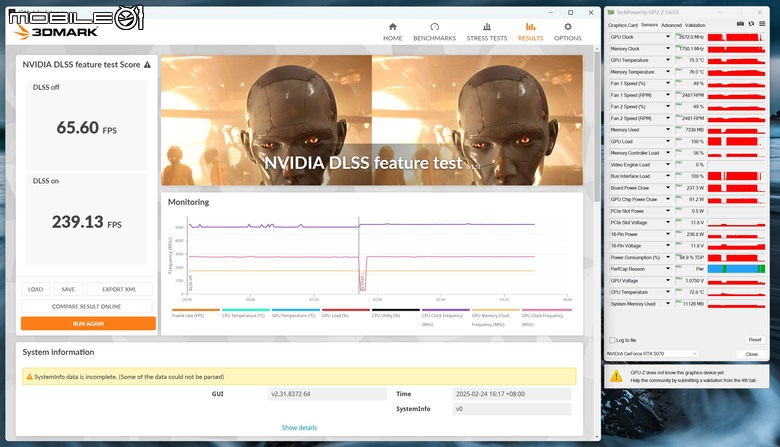This screenshot has width=780, height=447.
Task: Expand the Memory Clock sensor dropdown
Action: [668, 49]
